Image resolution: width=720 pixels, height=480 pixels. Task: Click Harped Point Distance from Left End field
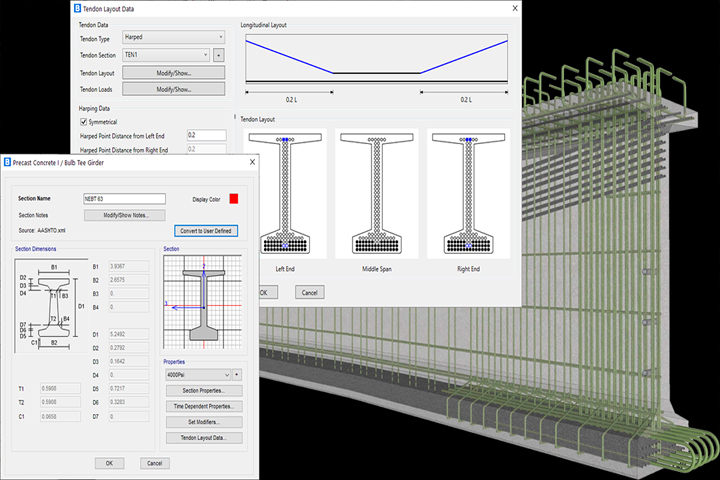pos(207,135)
